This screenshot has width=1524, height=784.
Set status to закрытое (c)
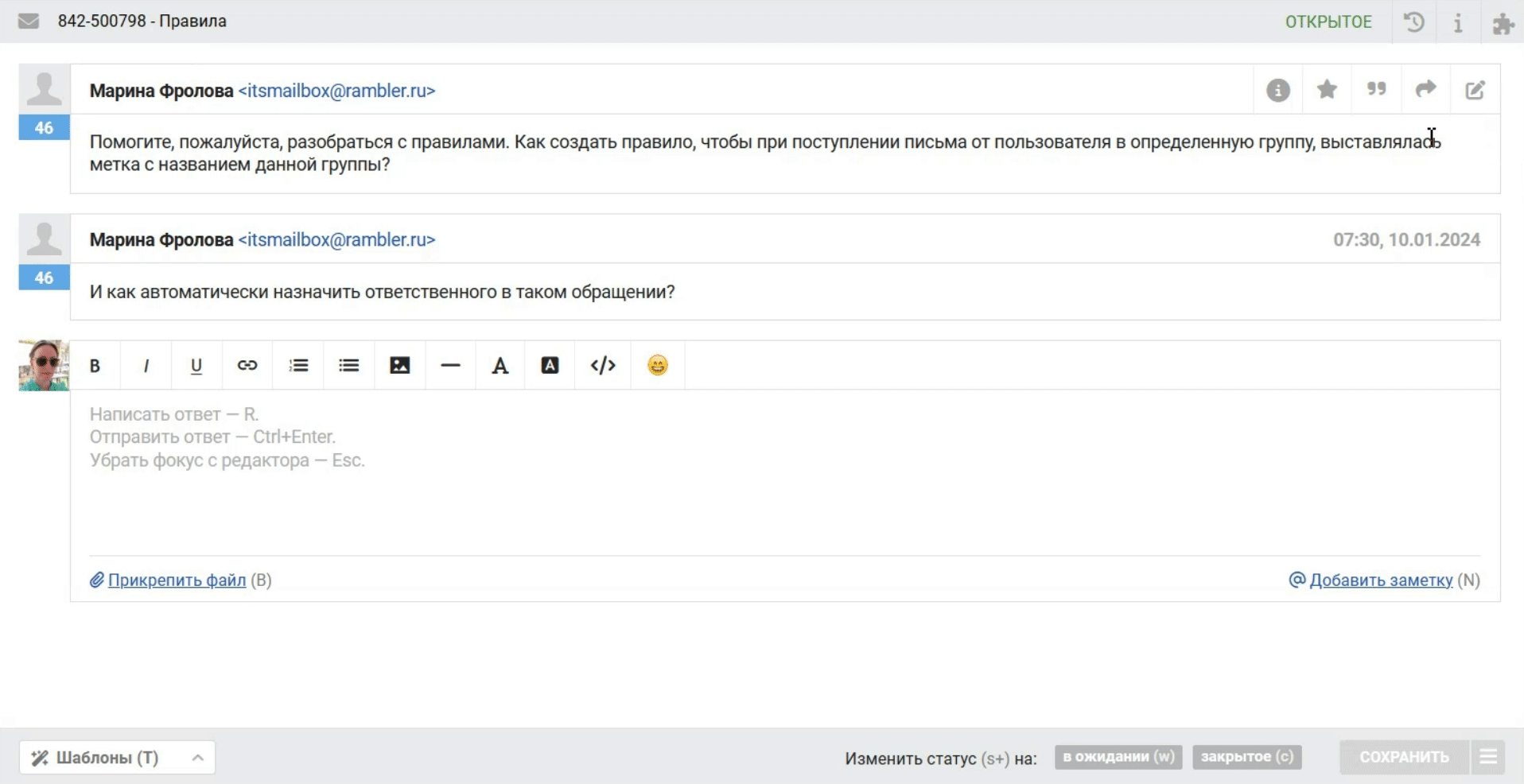pyautogui.click(x=1247, y=757)
